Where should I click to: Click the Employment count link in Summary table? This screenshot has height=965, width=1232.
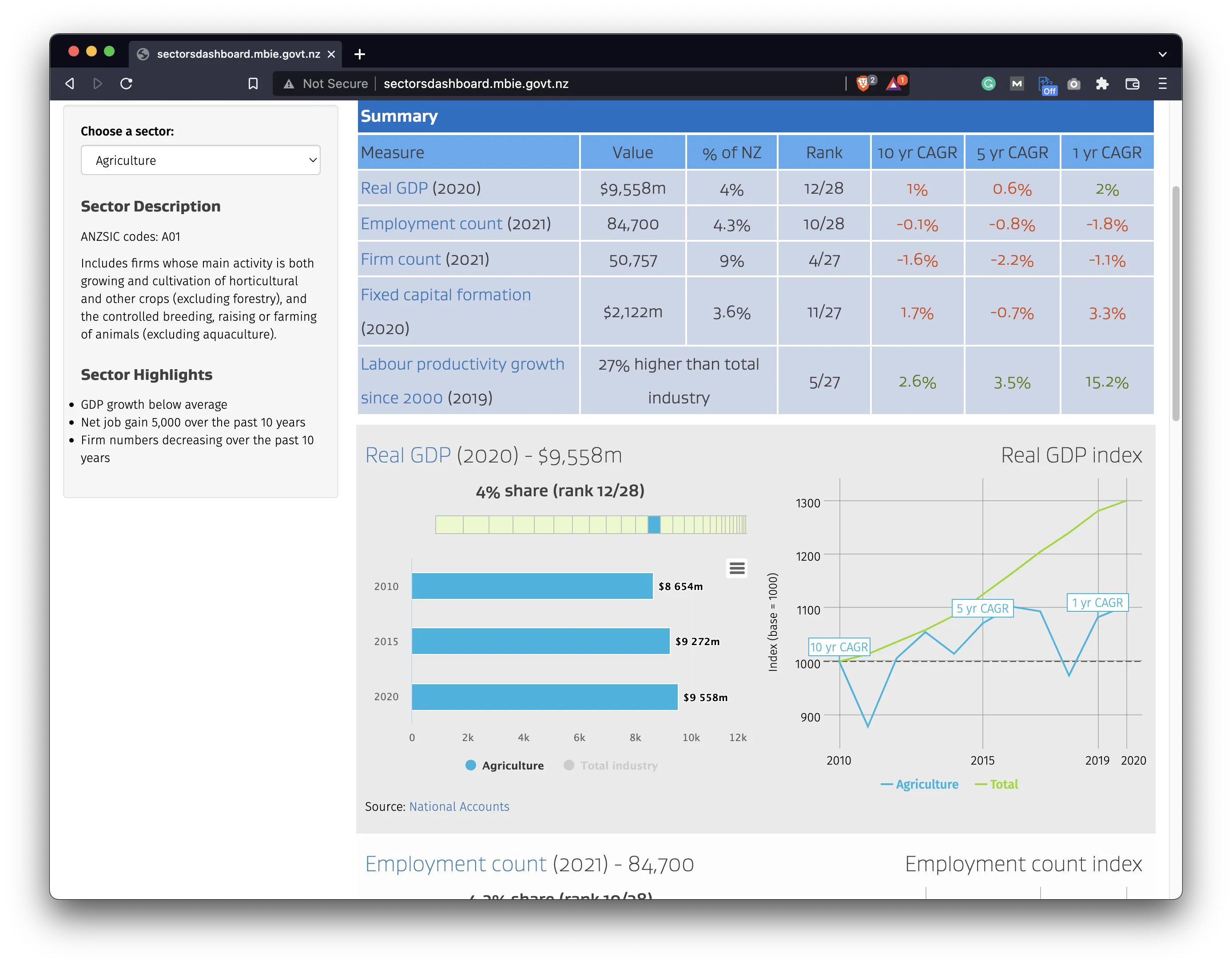pyautogui.click(x=431, y=224)
